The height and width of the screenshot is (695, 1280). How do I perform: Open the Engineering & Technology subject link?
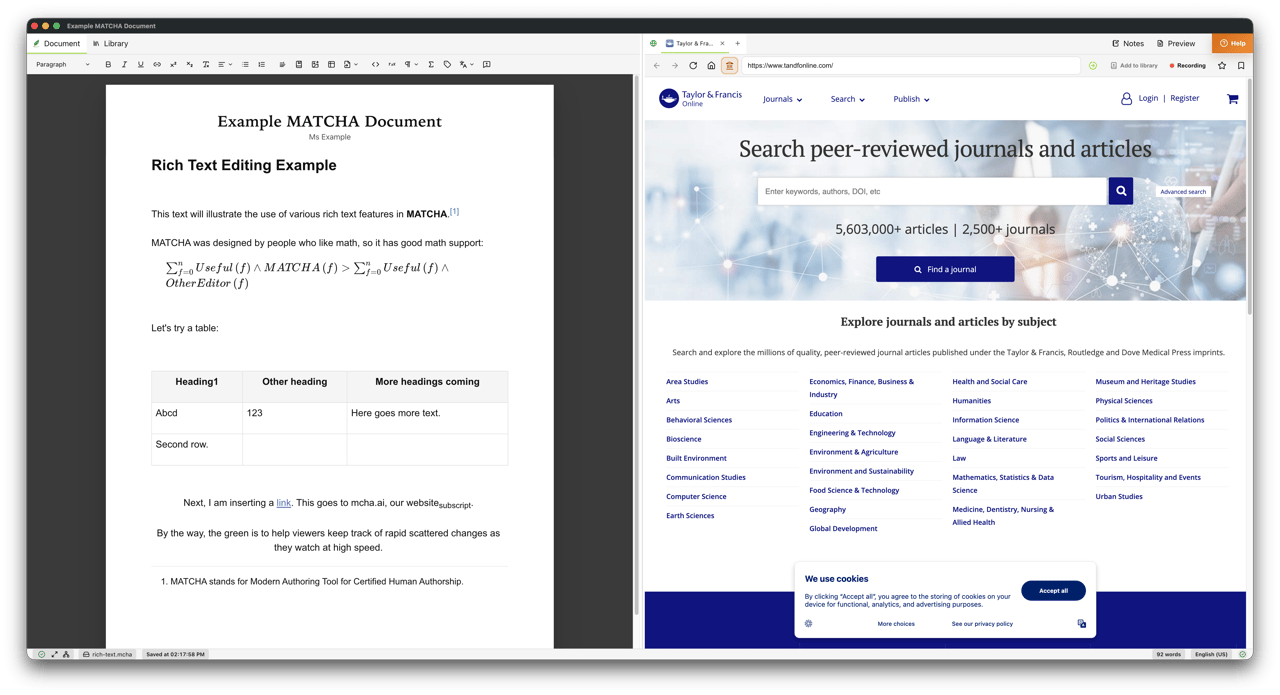pyautogui.click(x=852, y=432)
